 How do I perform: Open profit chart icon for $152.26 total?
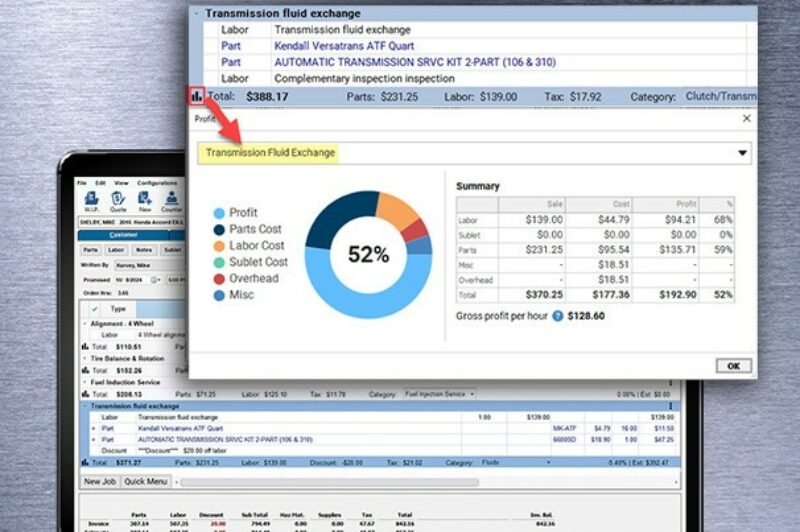[x=85, y=370]
